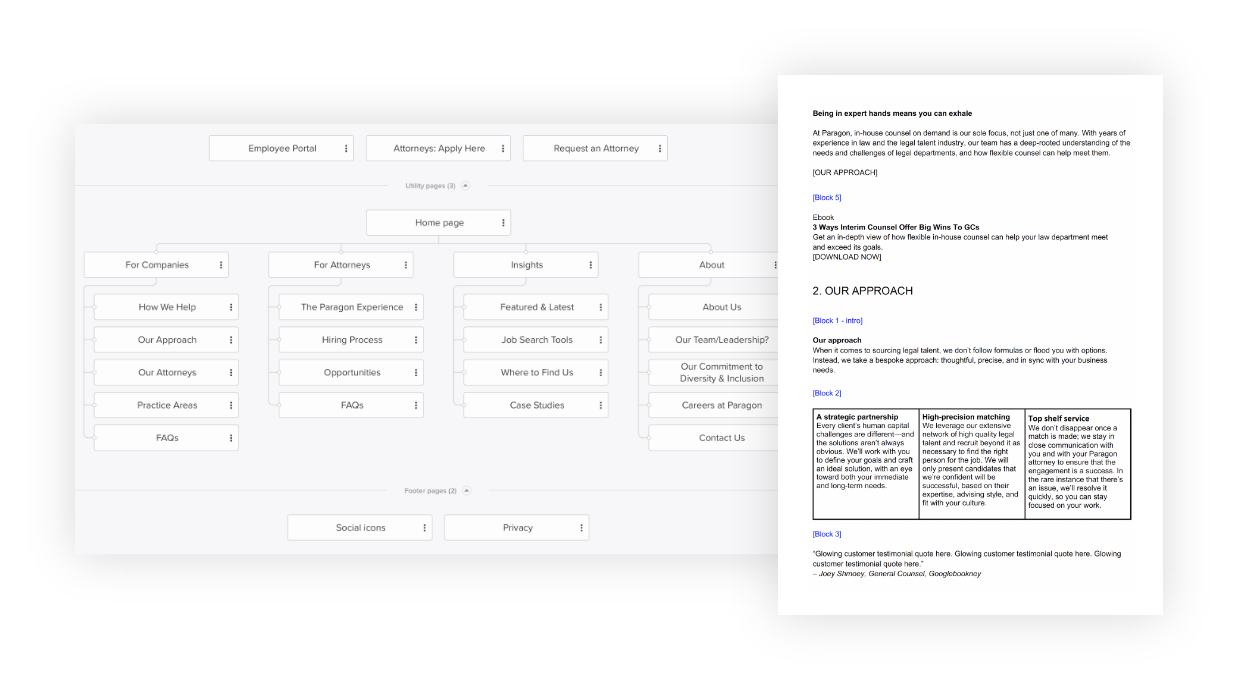Select the Home page node
The width and height of the screenshot is (1238, 690).
439,223
